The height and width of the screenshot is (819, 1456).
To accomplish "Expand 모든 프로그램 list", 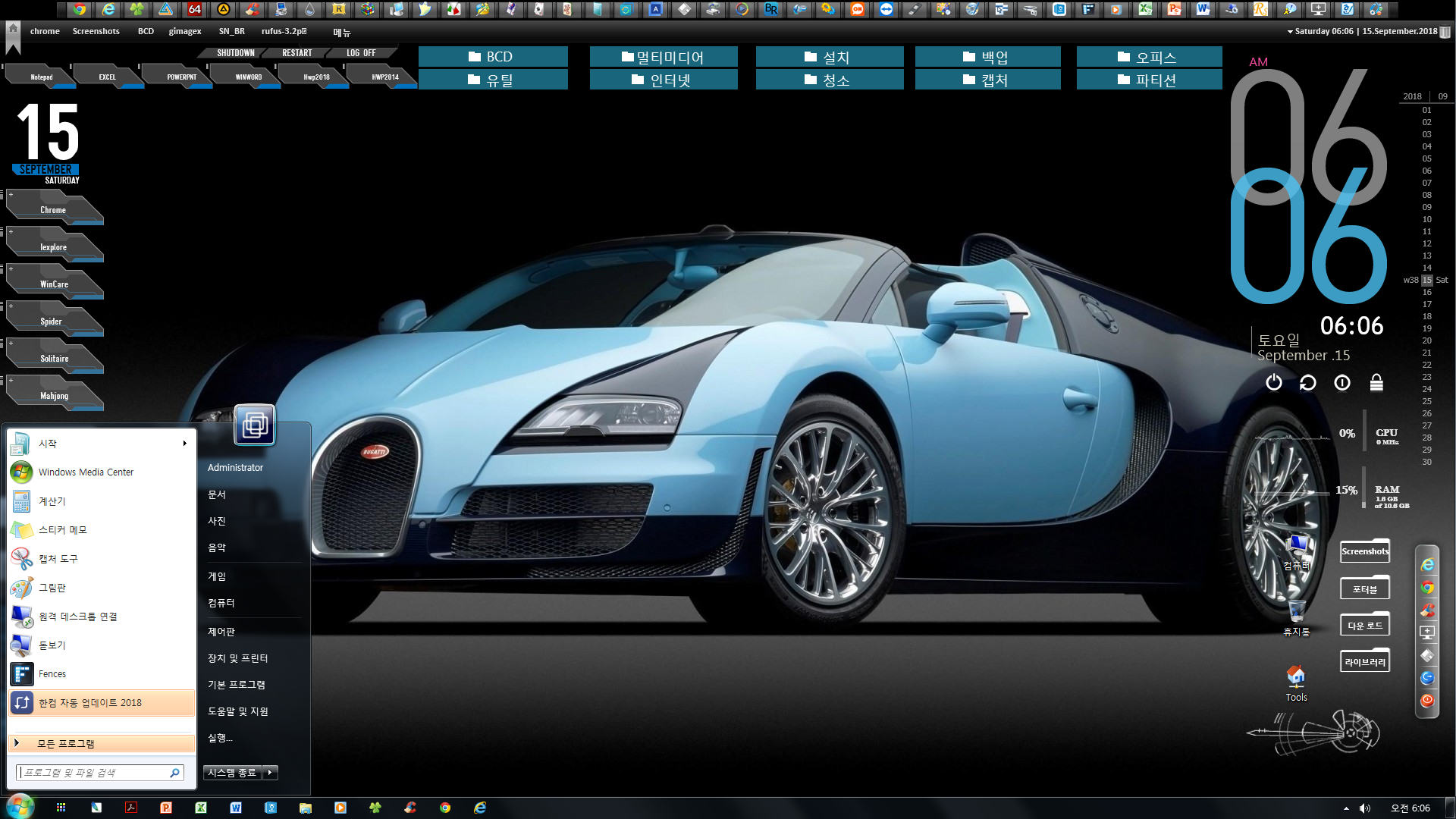I will [x=102, y=743].
